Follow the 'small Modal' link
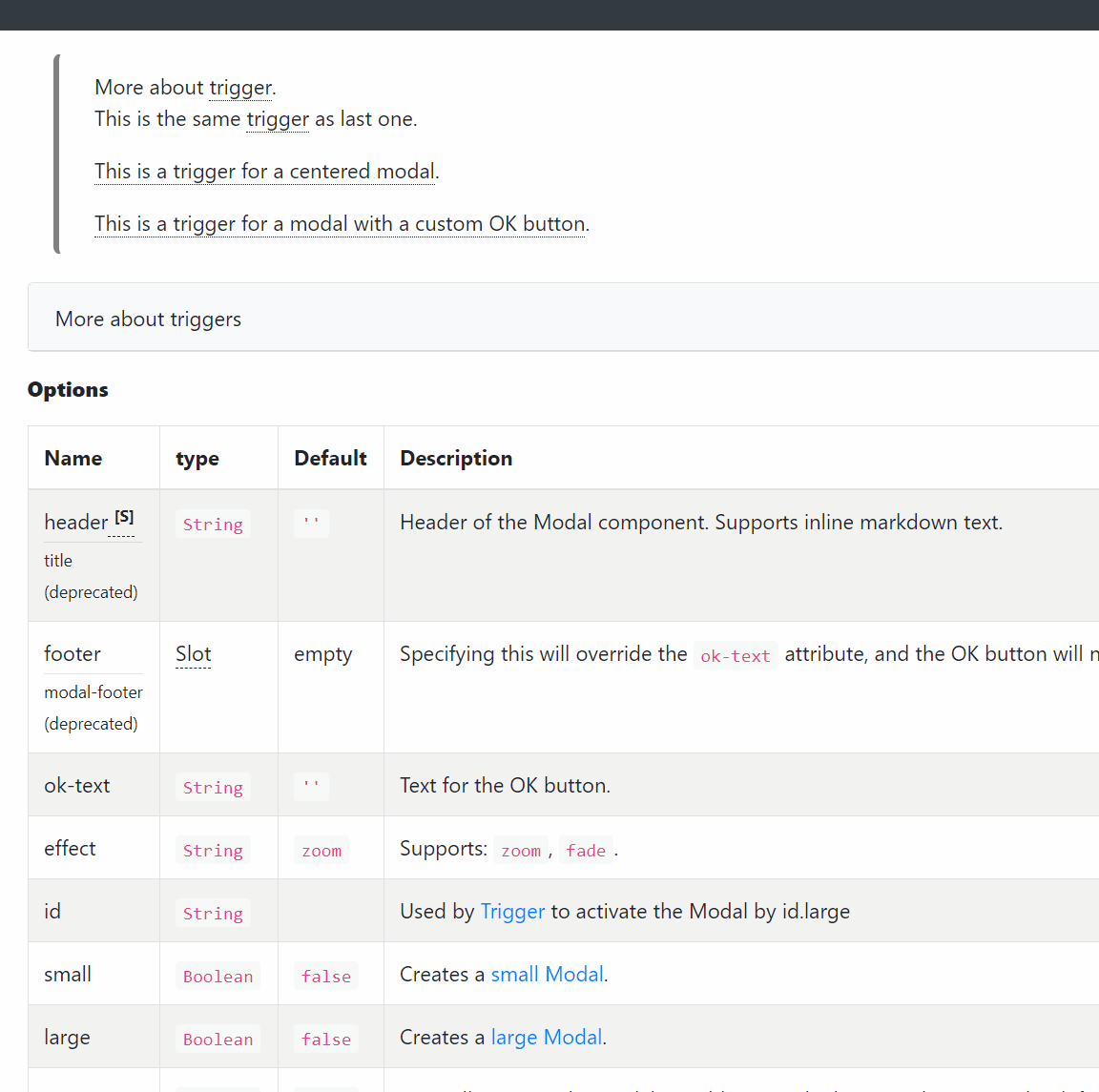This screenshot has height=1092, width=1099. [x=547, y=975]
